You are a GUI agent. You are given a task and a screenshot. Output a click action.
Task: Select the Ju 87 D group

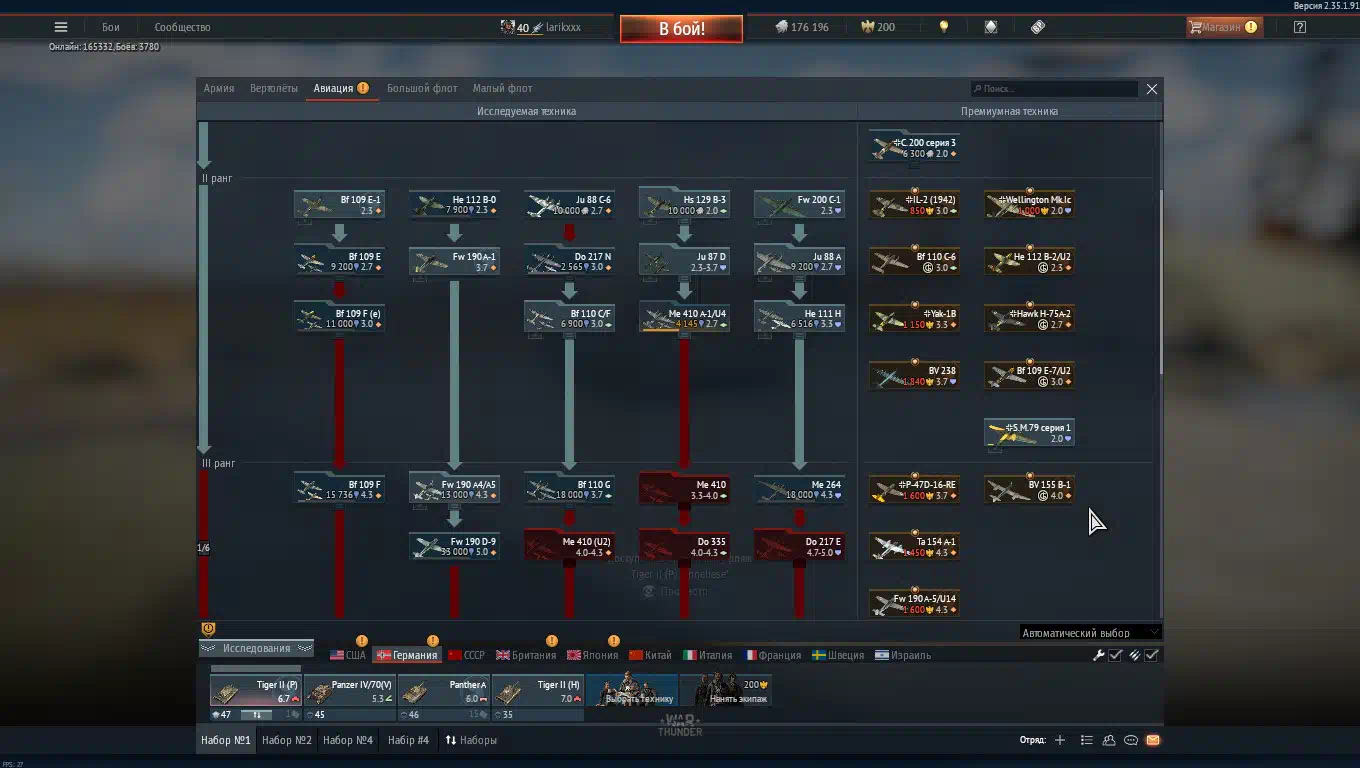684,262
